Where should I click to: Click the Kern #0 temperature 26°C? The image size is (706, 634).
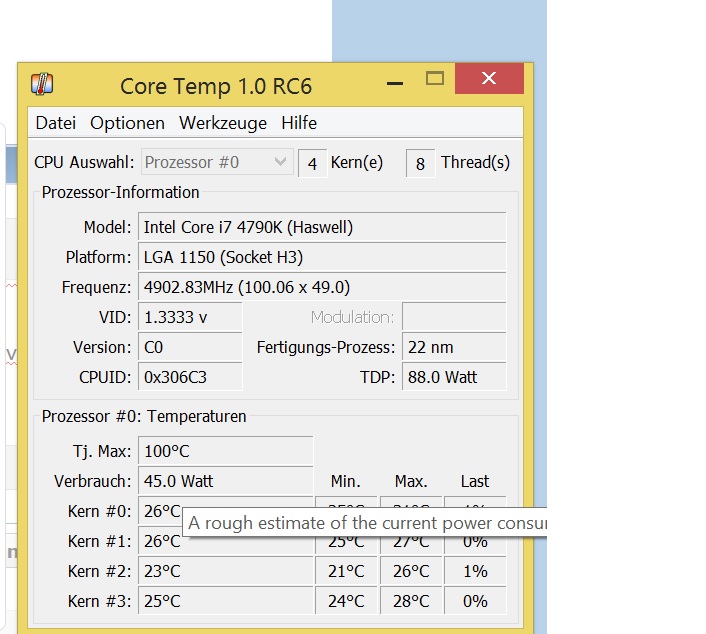[x=162, y=511]
